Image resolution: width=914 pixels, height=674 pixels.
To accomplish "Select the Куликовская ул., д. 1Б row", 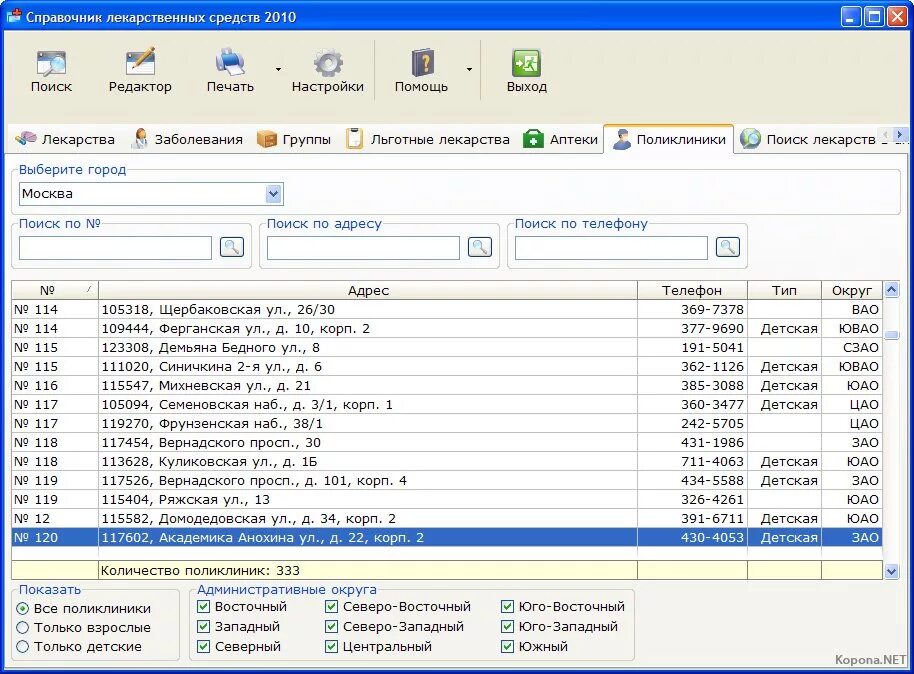I will (447, 462).
